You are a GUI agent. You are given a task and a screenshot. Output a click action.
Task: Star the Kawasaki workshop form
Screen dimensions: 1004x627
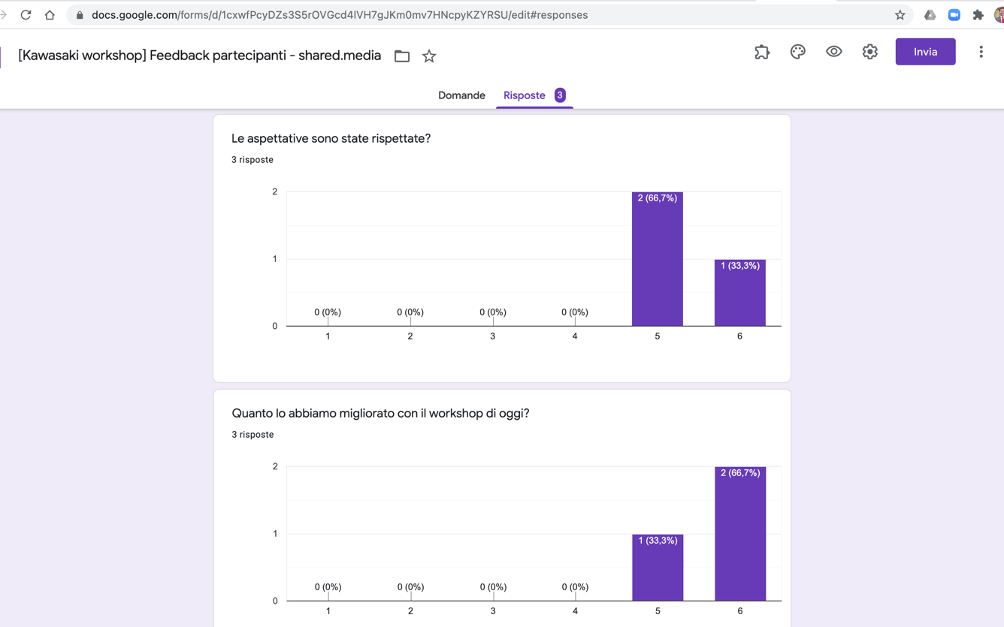tap(429, 56)
